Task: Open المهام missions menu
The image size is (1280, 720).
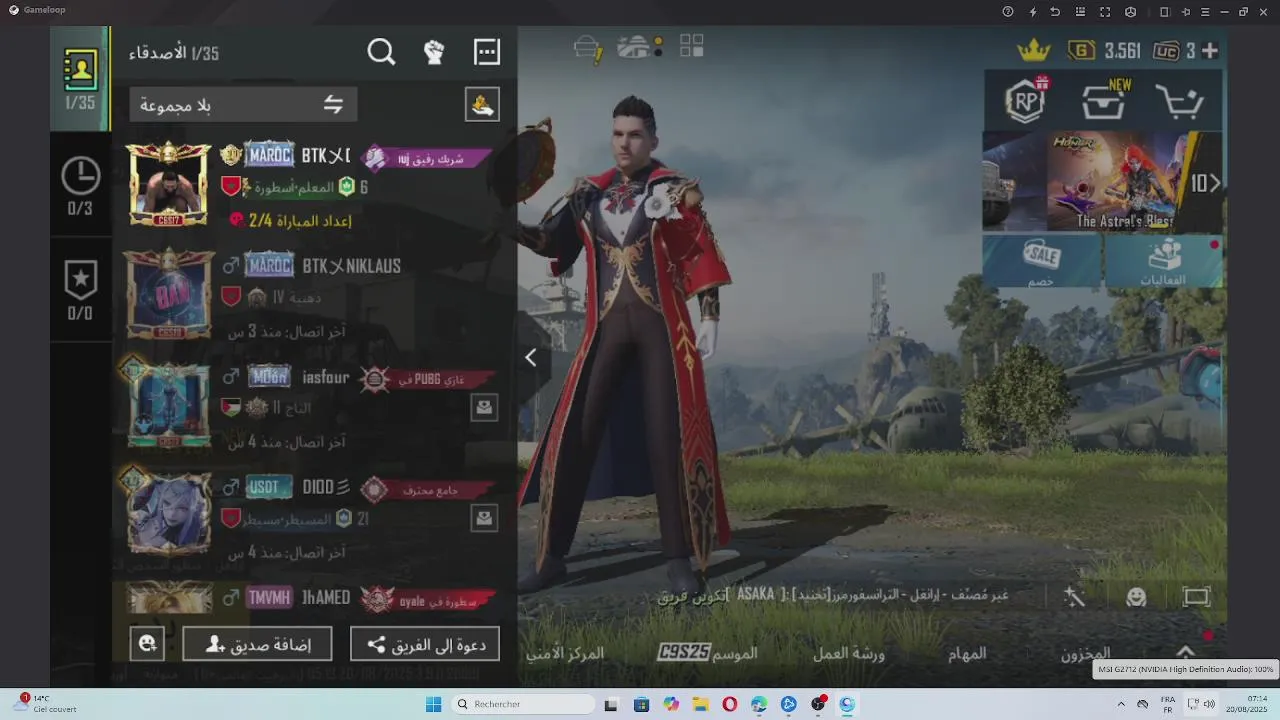Action: tap(967, 653)
